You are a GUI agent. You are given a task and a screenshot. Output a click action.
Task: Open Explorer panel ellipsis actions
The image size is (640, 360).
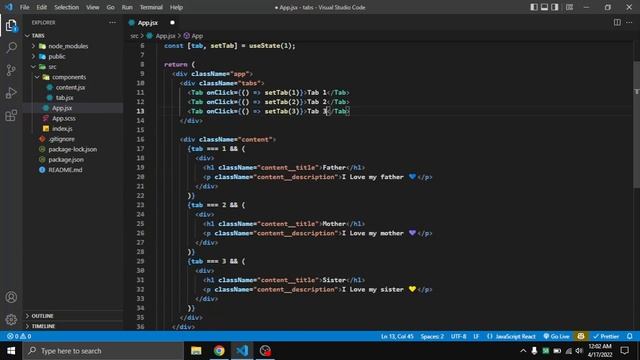coord(112,22)
